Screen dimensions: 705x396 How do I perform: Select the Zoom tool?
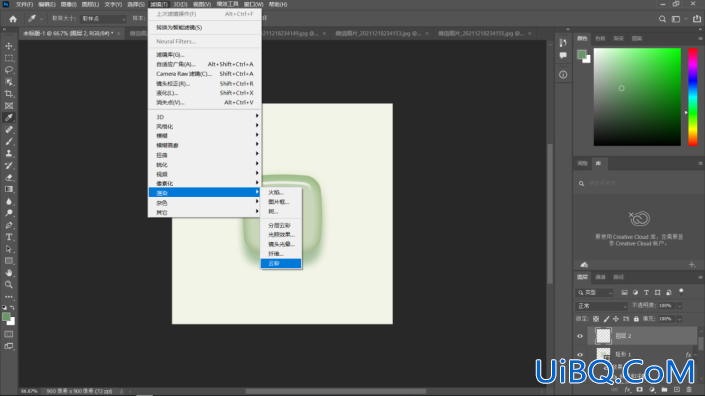(9, 285)
